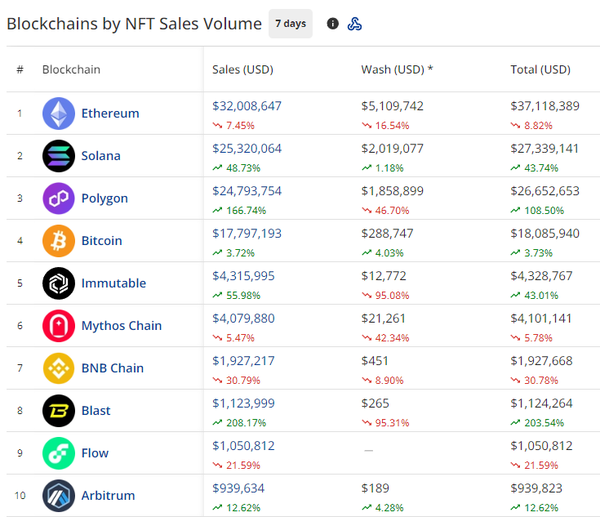600x517 pixels.
Task: Open the Mythos Chain blockchain link
Action: pyautogui.click(x=121, y=326)
